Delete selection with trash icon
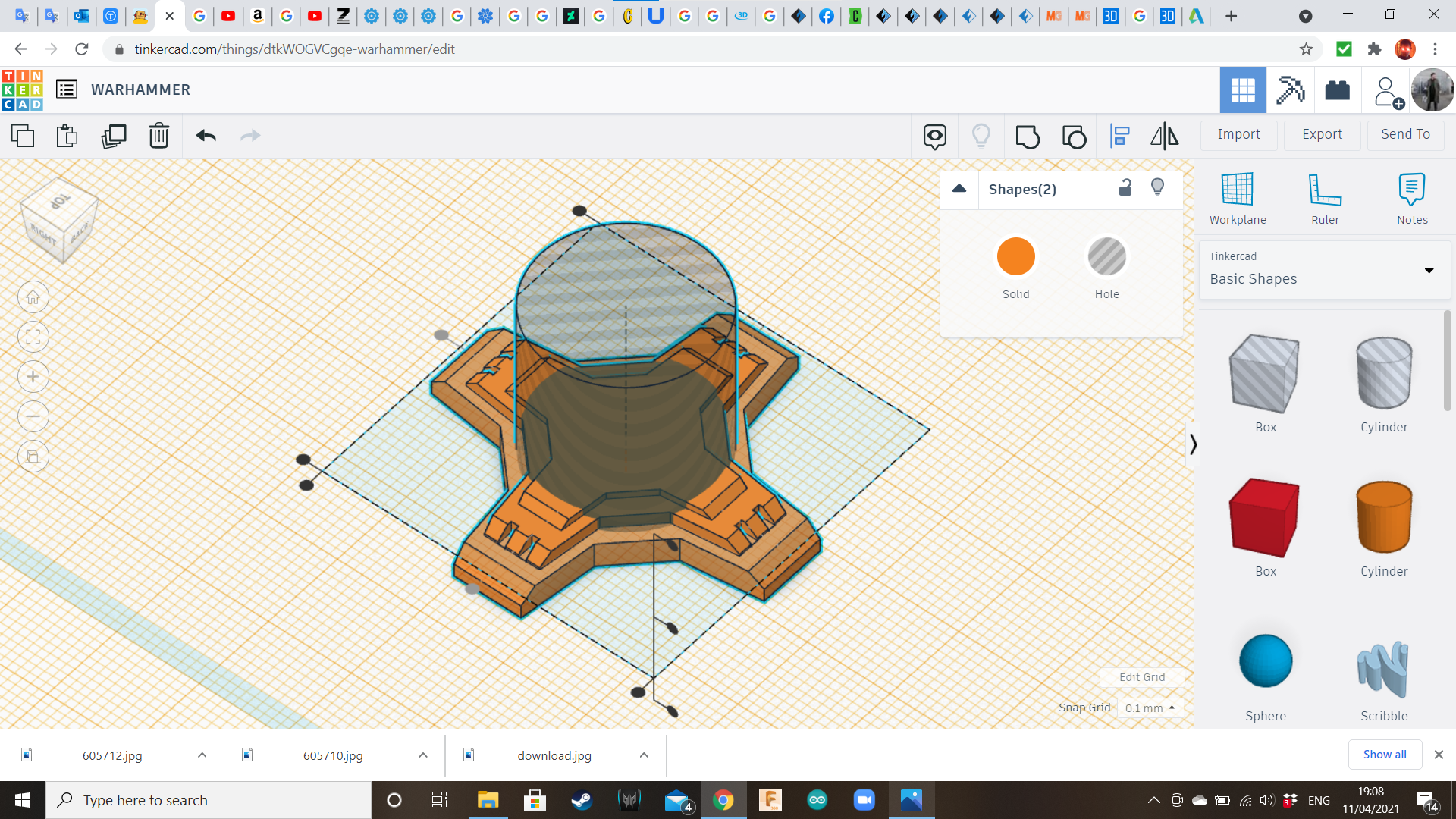This screenshot has height=819, width=1456. (x=159, y=136)
